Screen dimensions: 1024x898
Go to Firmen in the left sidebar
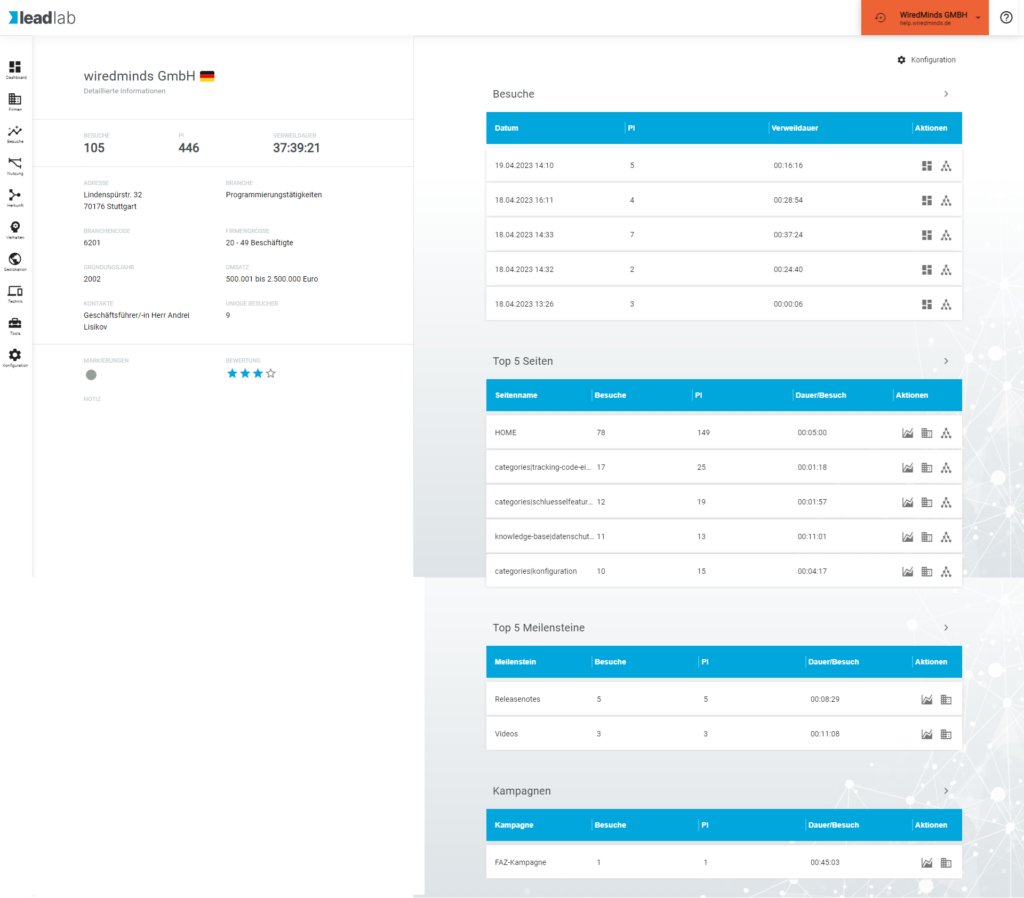pos(15,101)
